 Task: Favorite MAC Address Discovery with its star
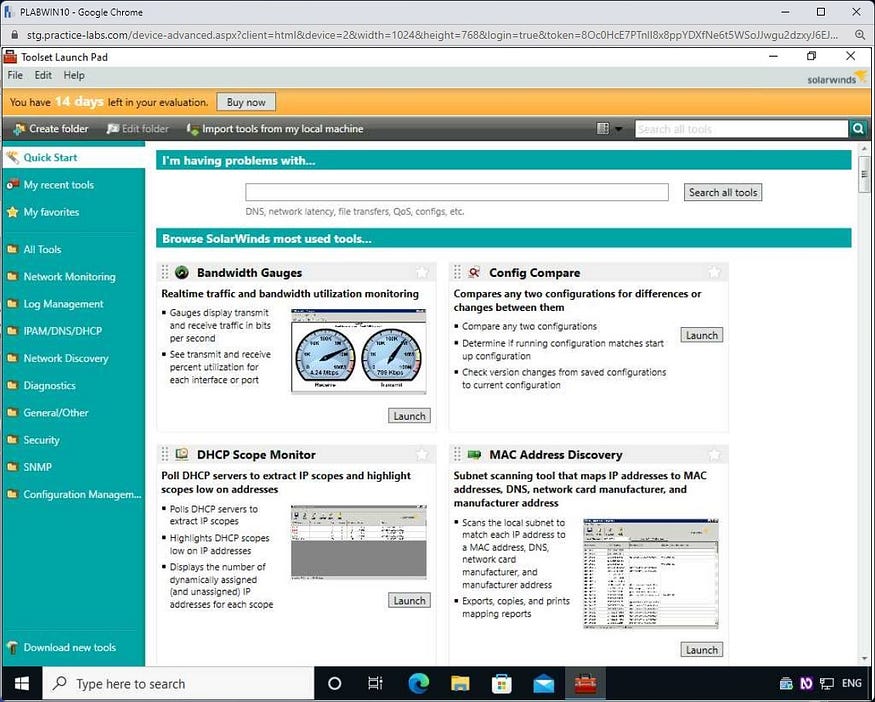point(714,454)
